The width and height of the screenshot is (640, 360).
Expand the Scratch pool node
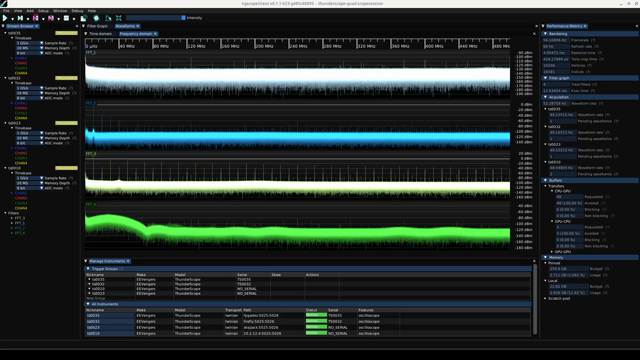[x=545, y=298]
